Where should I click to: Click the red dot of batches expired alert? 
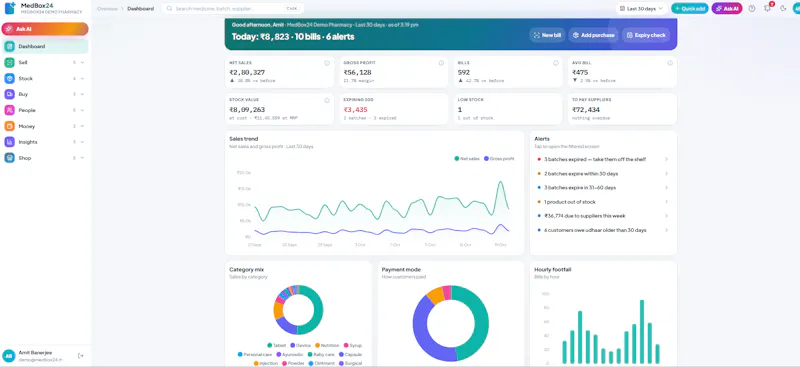[539, 159]
